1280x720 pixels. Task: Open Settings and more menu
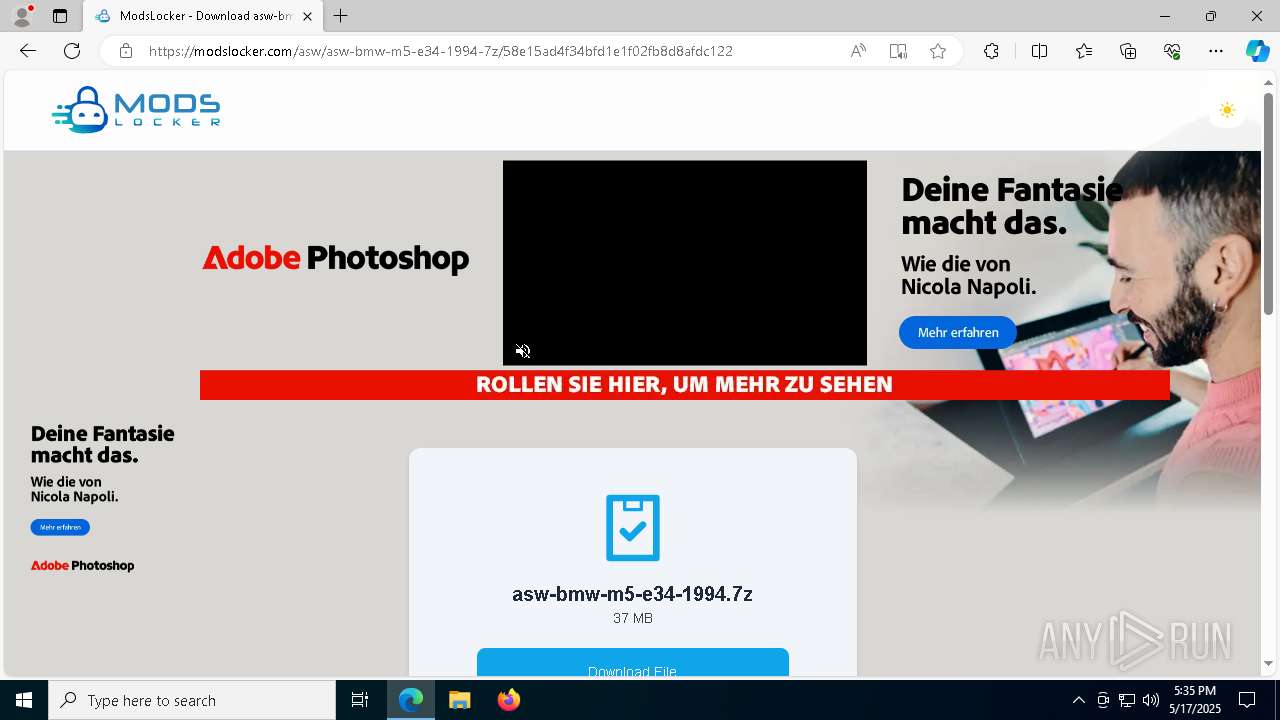pyautogui.click(x=1216, y=51)
